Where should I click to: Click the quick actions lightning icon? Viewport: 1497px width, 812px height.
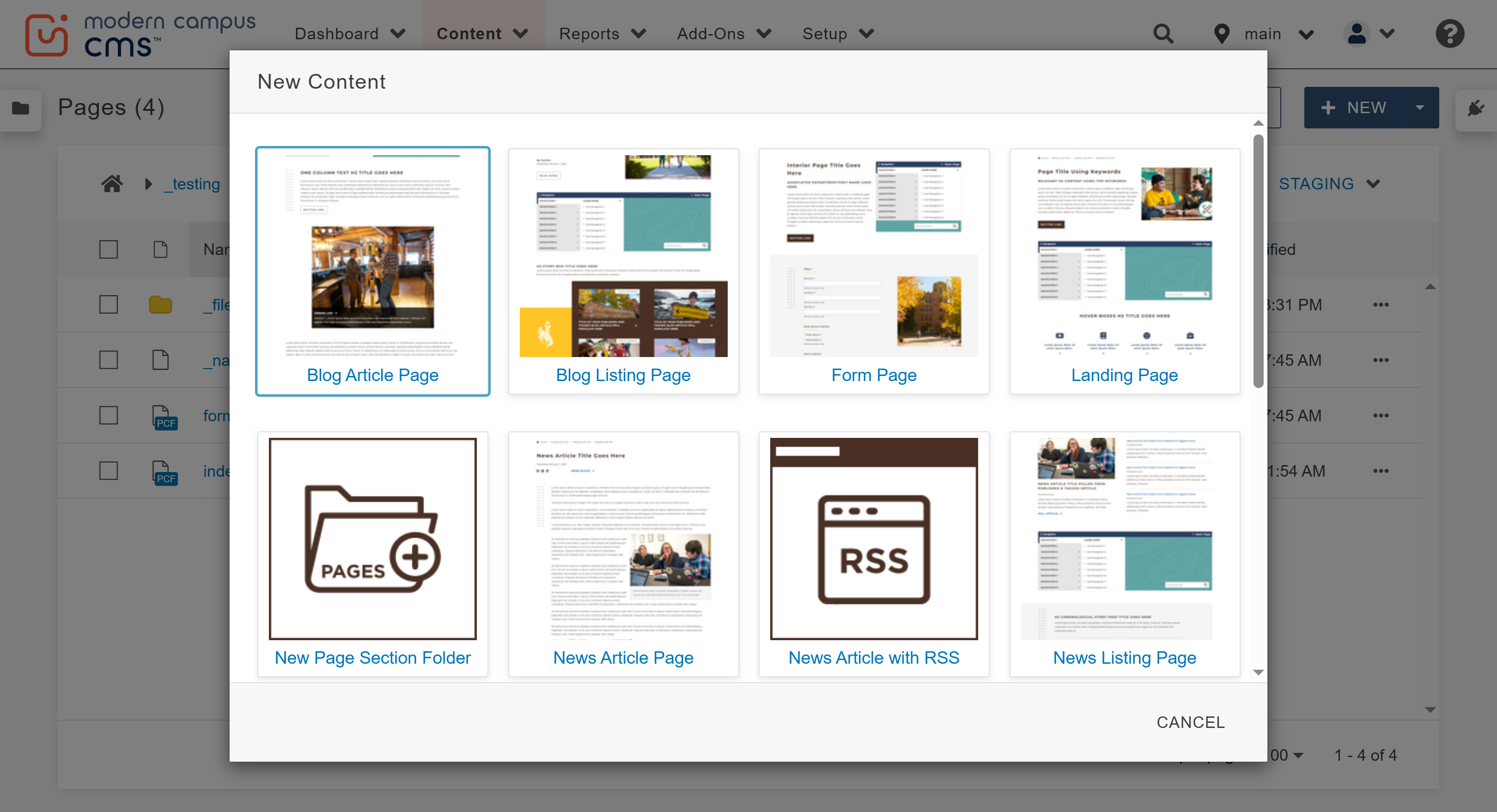(x=1476, y=107)
